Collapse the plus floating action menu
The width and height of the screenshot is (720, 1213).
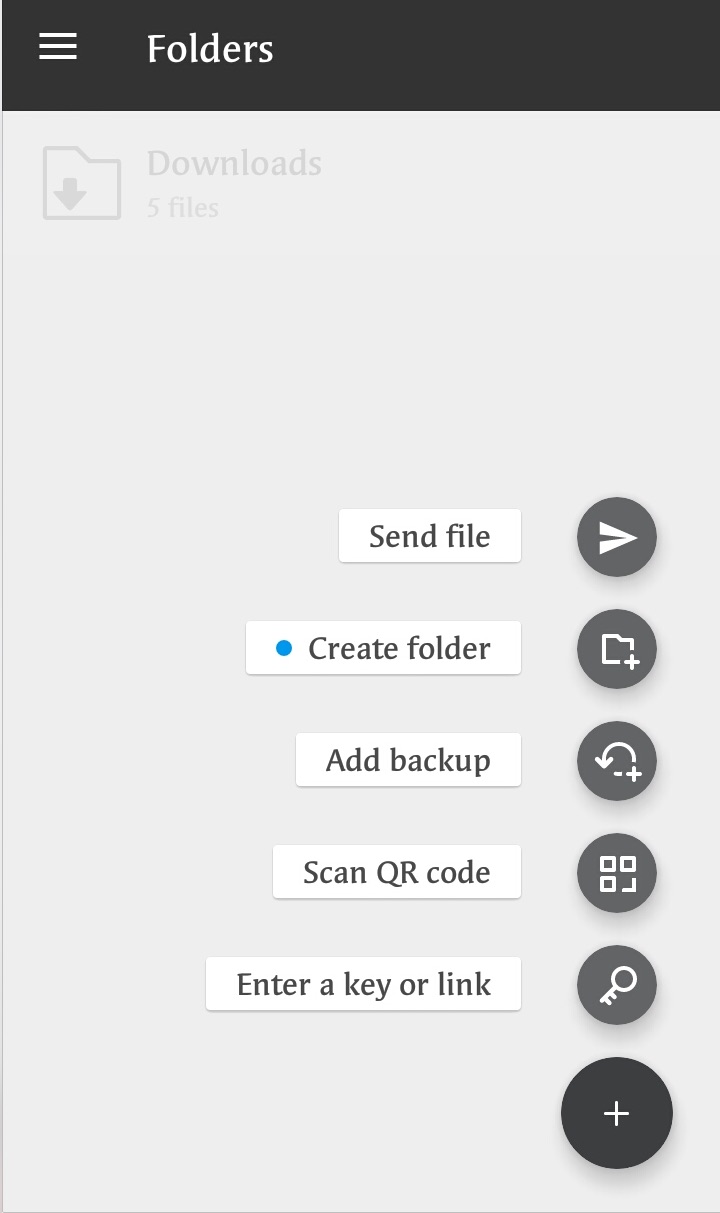tap(616, 1113)
